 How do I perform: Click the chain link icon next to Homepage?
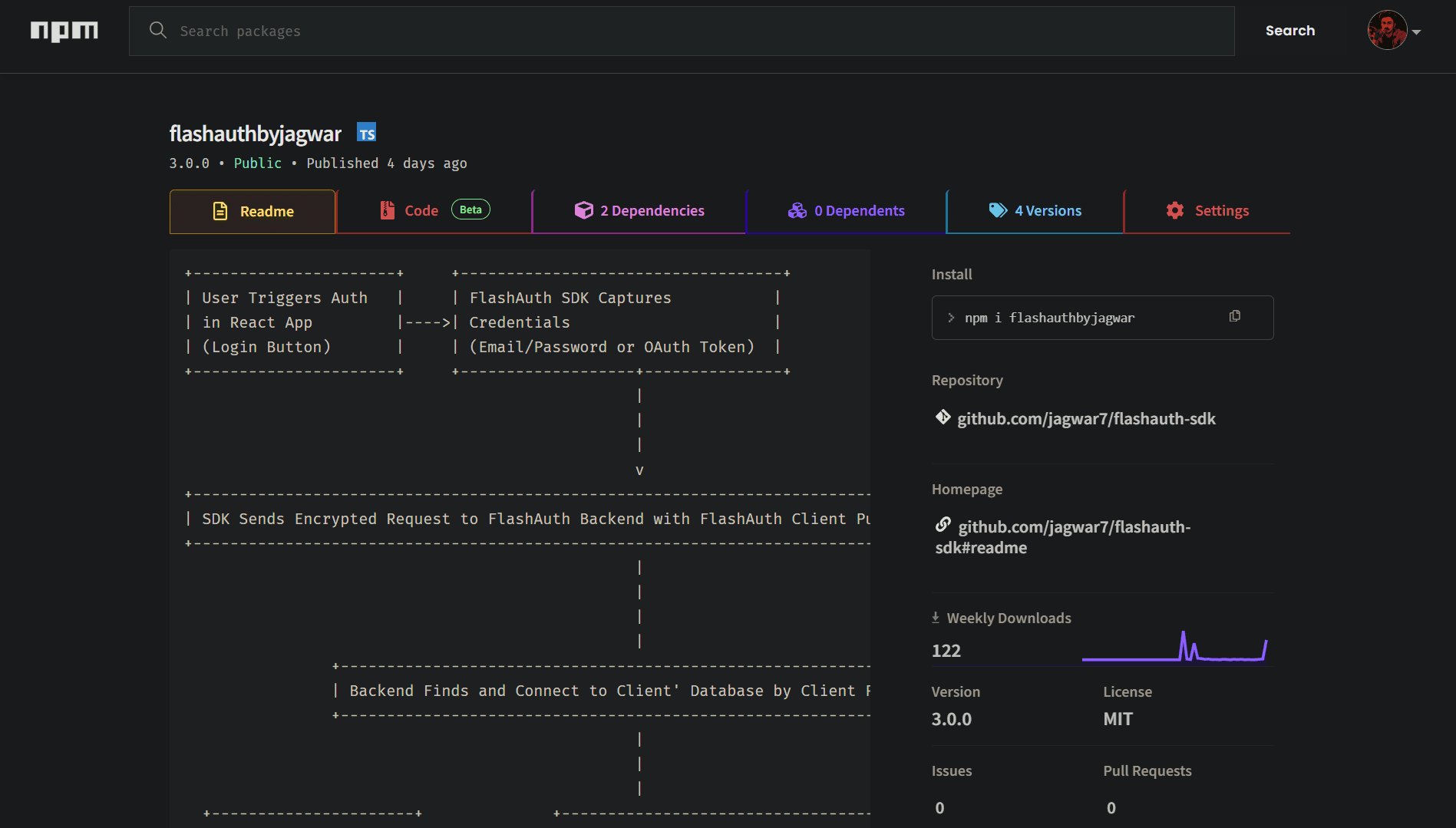[942, 525]
